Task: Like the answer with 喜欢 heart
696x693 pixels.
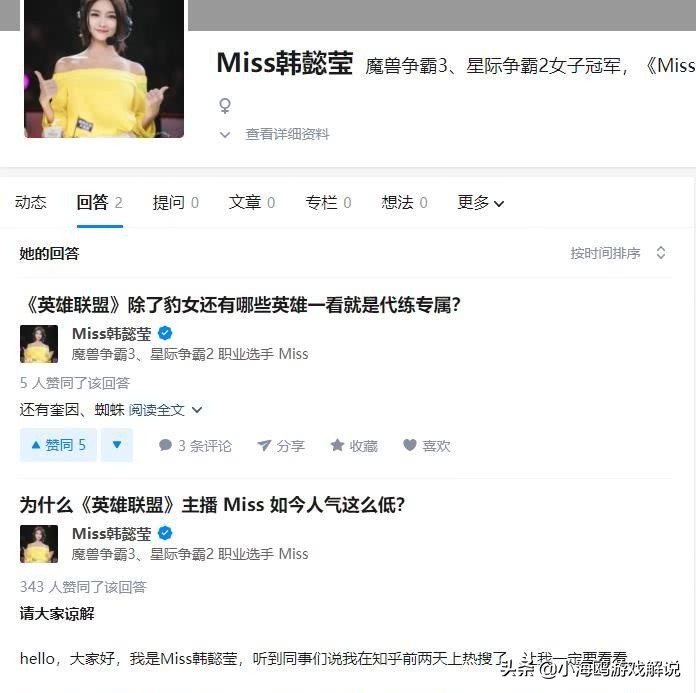Action: 410,445
